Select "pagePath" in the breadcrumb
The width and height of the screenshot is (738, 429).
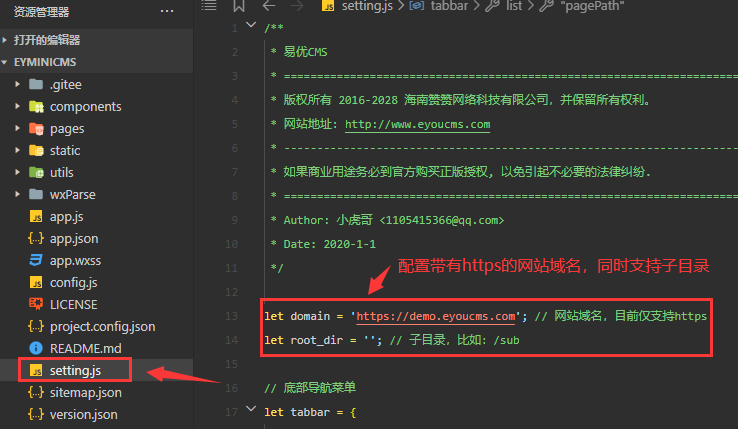(x=593, y=6)
